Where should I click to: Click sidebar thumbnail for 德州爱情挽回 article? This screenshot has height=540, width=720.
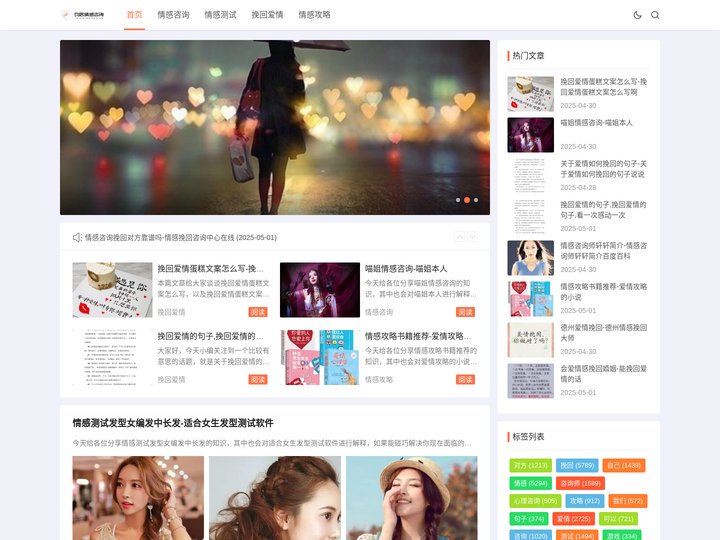pyautogui.click(x=530, y=340)
